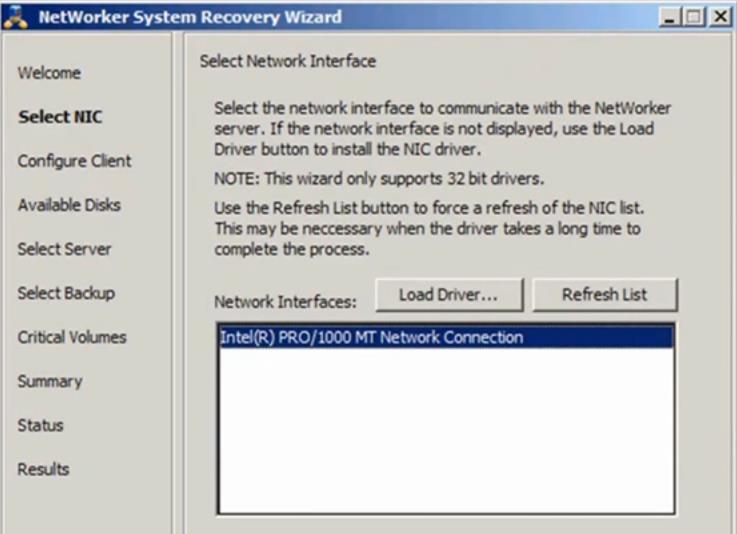Go to the Status step
Viewport: 737px width, 534px height.
click(40, 425)
